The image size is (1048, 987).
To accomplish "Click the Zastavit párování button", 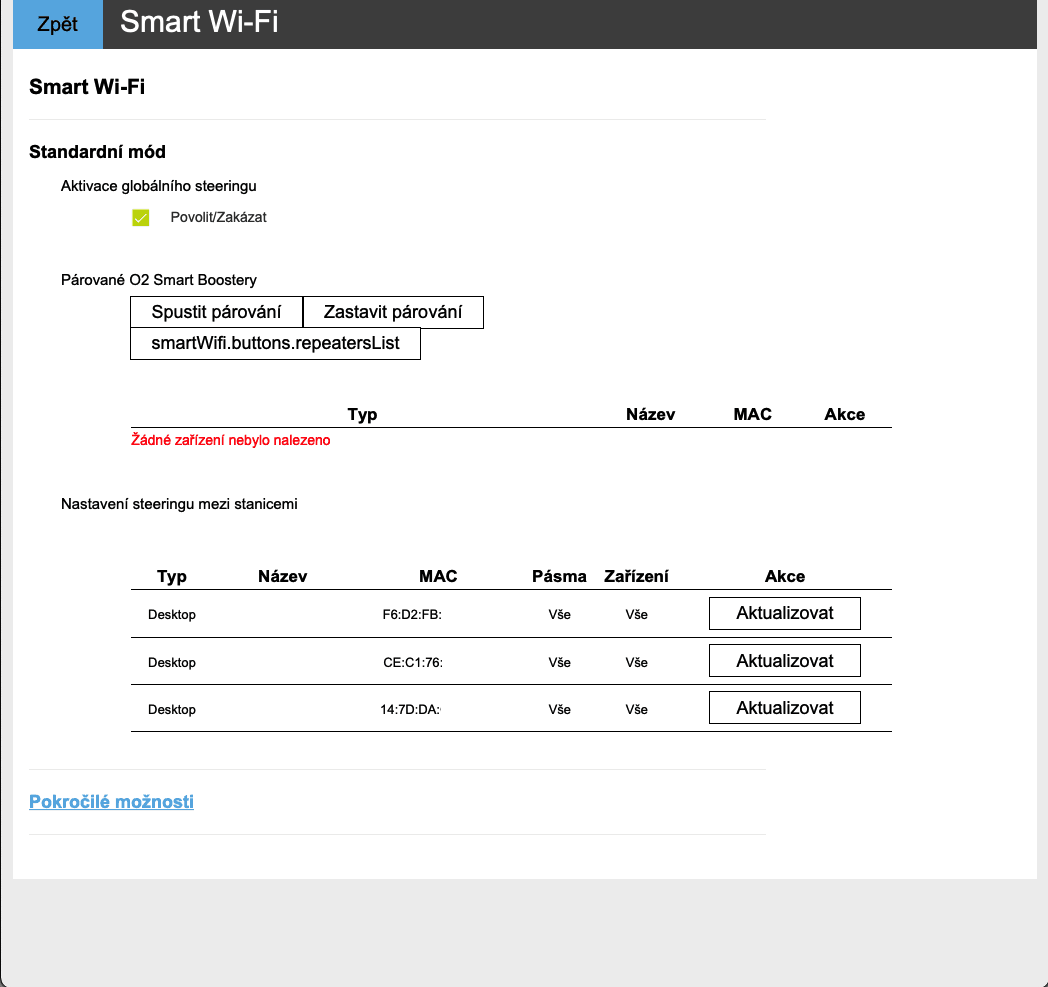I will (x=393, y=312).
